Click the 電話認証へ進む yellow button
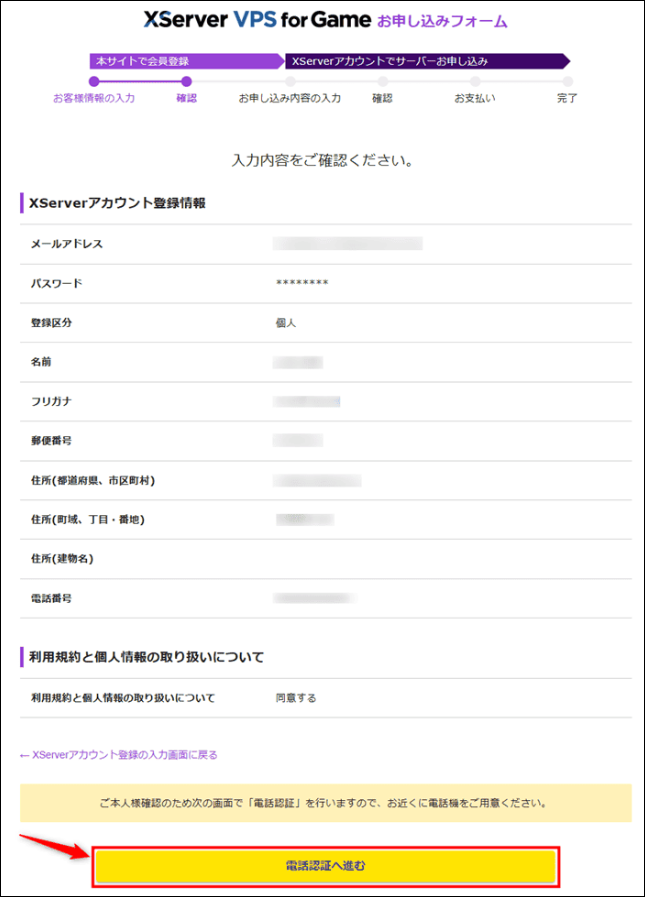Screen dimensions: 645x897 [325, 866]
